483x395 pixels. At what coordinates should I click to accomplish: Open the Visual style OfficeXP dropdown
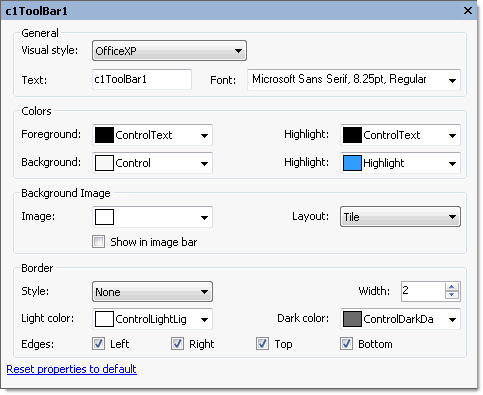coord(169,51)
